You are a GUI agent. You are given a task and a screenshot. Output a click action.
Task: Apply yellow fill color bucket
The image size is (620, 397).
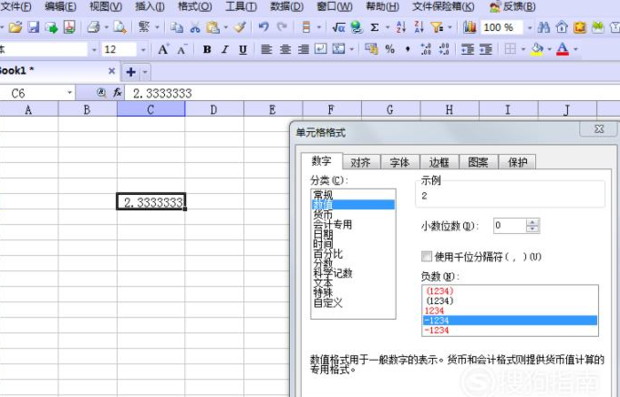(x=537, y=49)
